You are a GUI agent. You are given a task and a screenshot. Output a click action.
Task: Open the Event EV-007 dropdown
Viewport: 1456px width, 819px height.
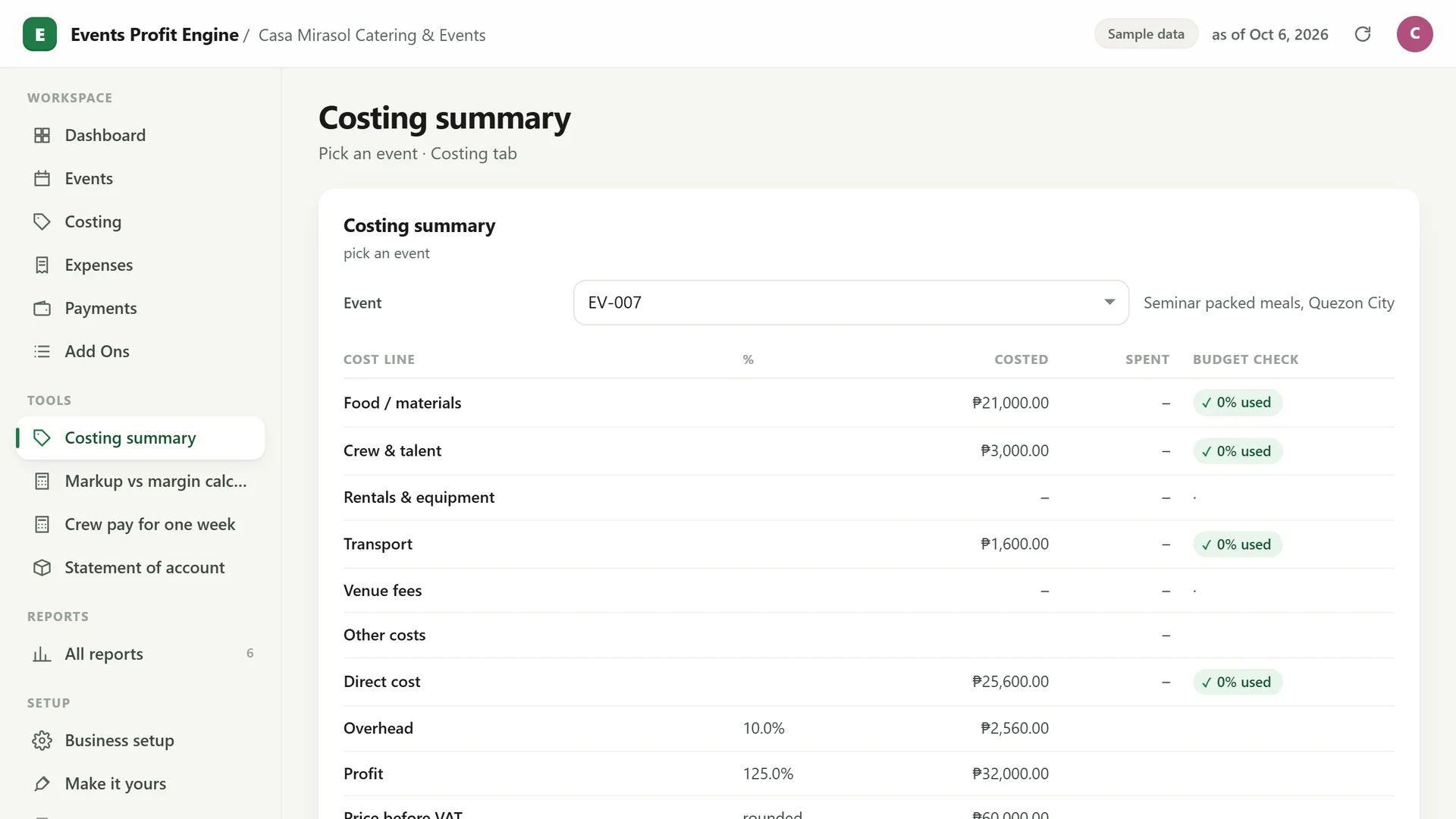tap(851, 303)
